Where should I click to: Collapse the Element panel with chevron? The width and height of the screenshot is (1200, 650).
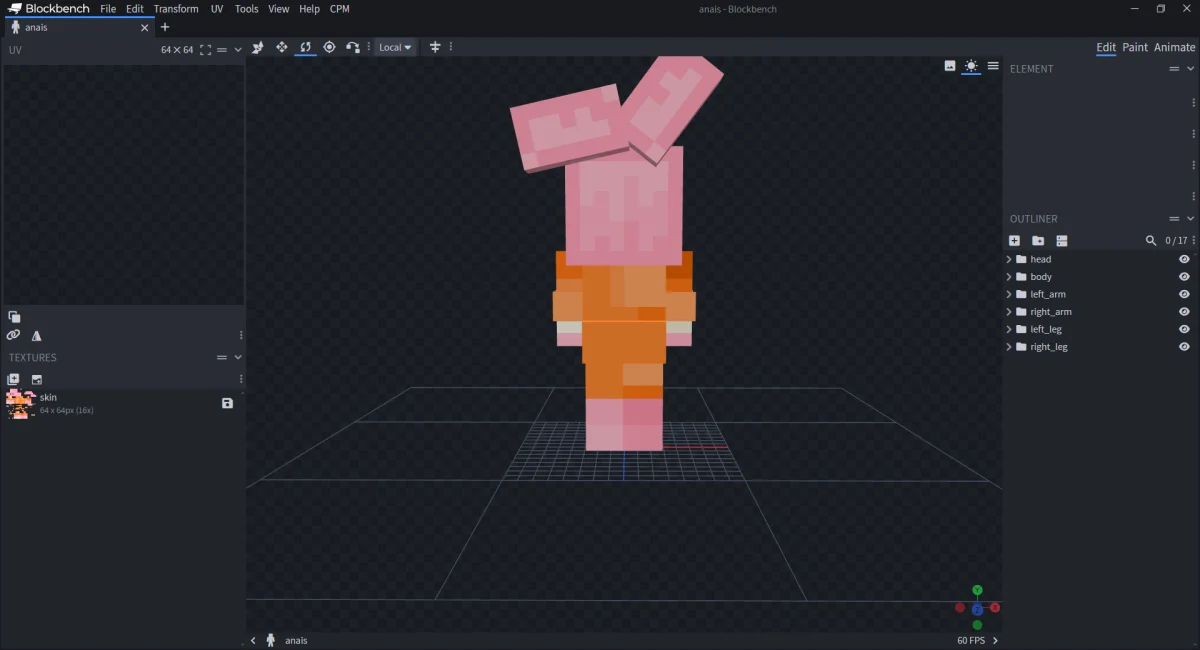coord(1190,69)
